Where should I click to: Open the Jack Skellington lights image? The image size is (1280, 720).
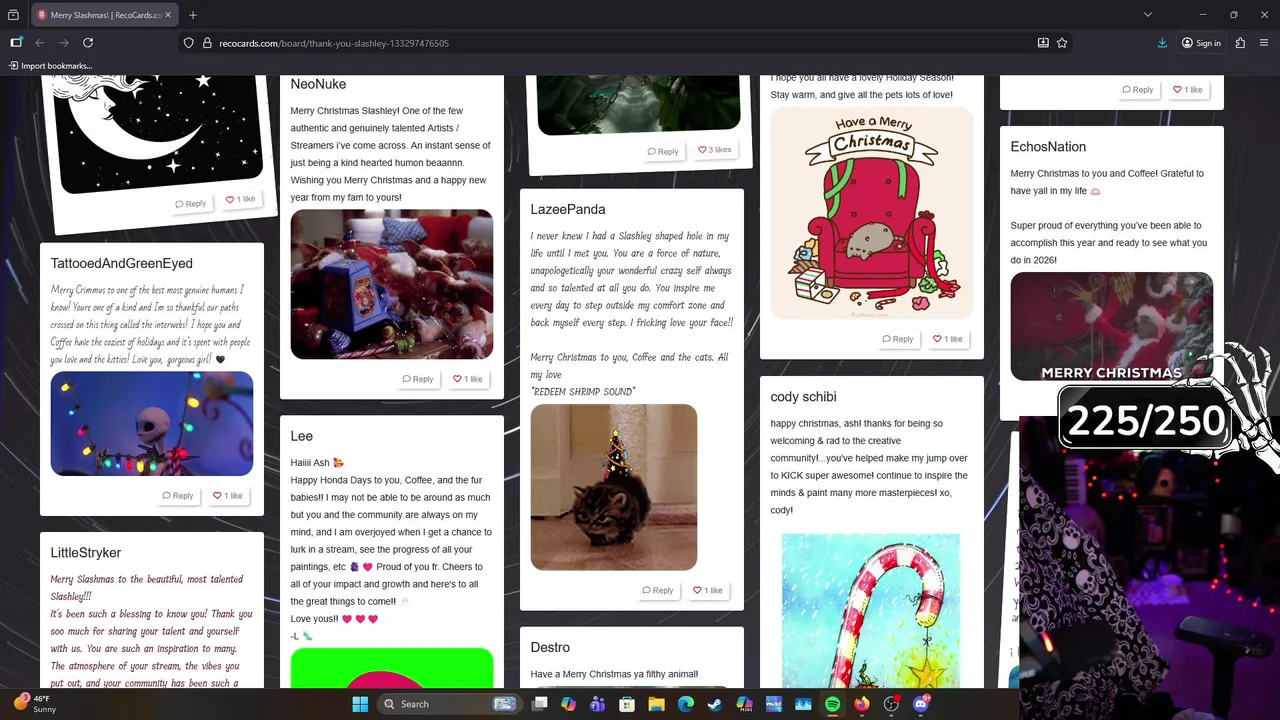coord(152,424)
